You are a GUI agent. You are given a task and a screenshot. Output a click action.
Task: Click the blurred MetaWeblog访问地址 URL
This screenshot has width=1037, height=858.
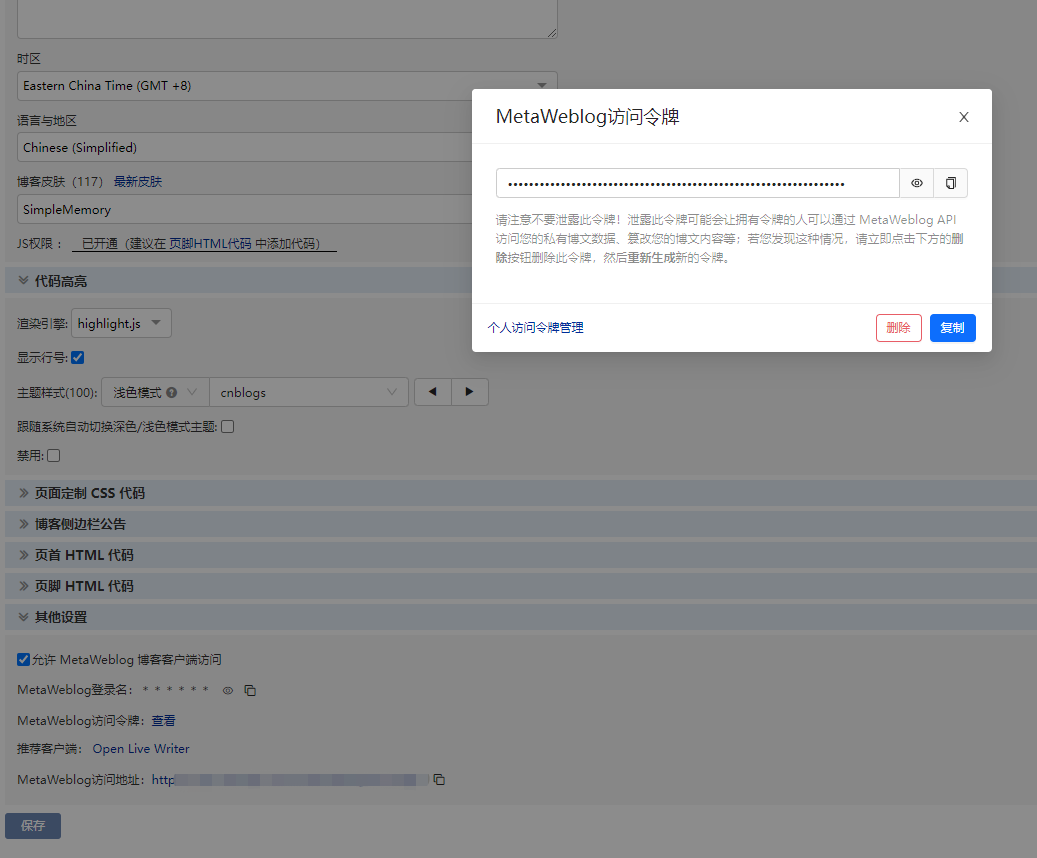point(290,780)
